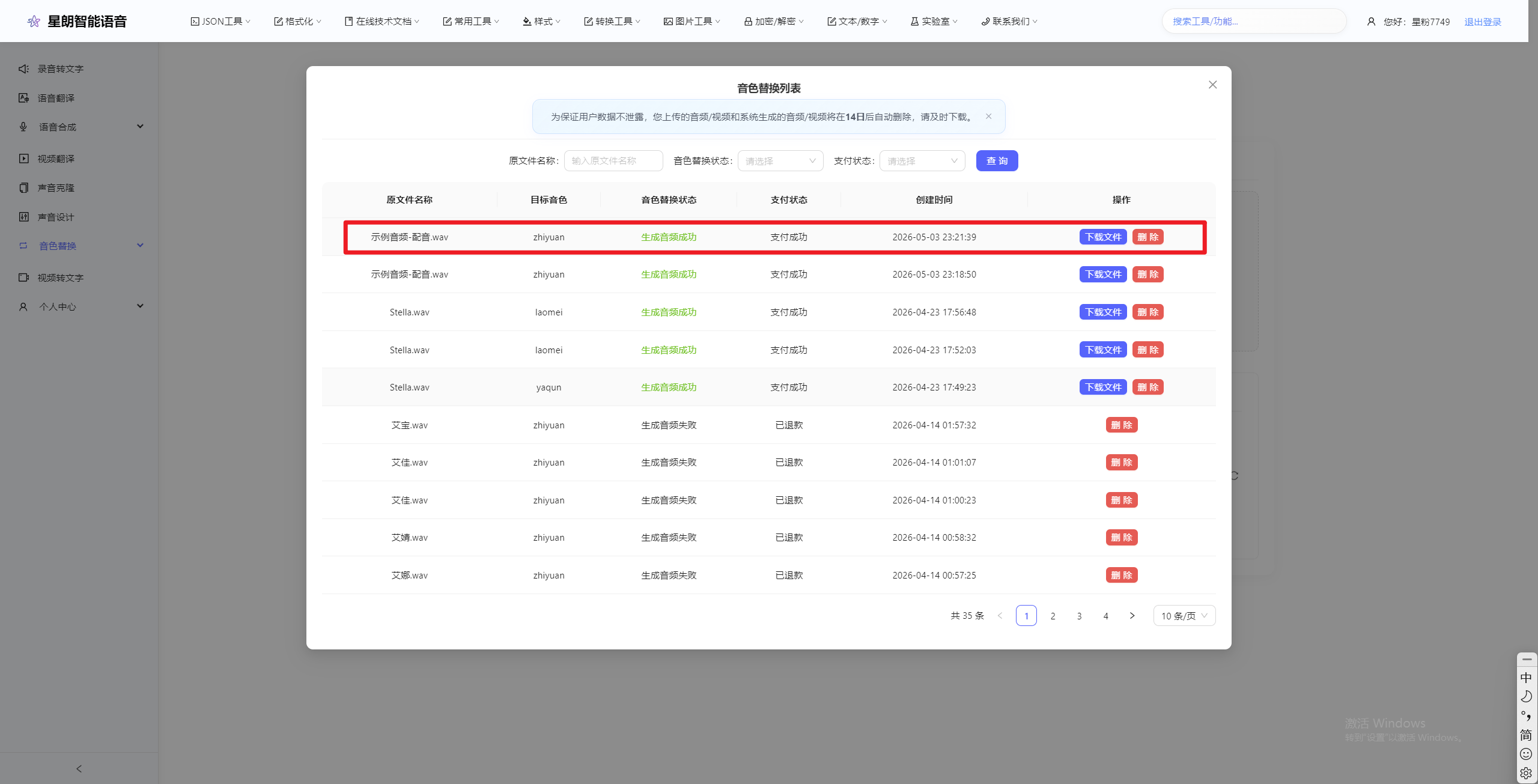Screen dimensions: 1538x784
Task: Open the JSON工具 top menu
Action: [220, 22]
